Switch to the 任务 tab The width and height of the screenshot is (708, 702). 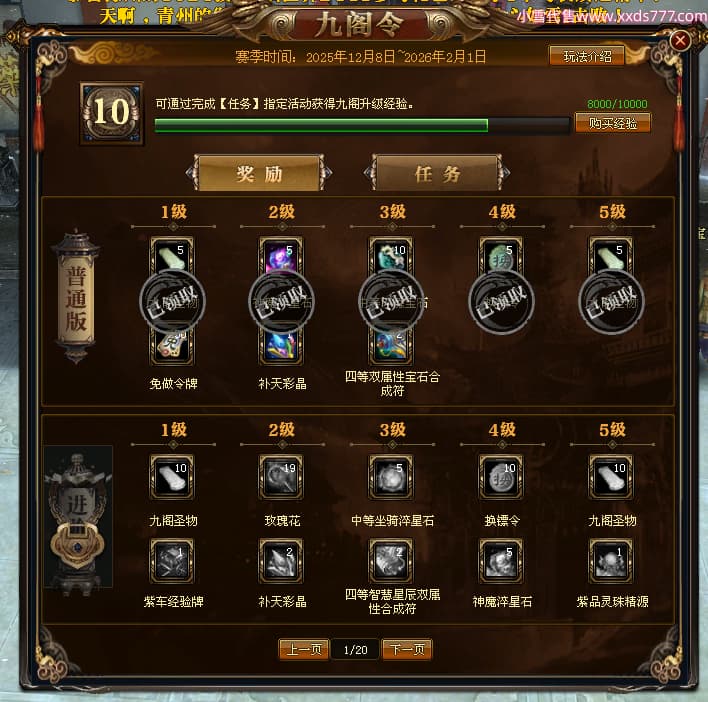point(437,173)
